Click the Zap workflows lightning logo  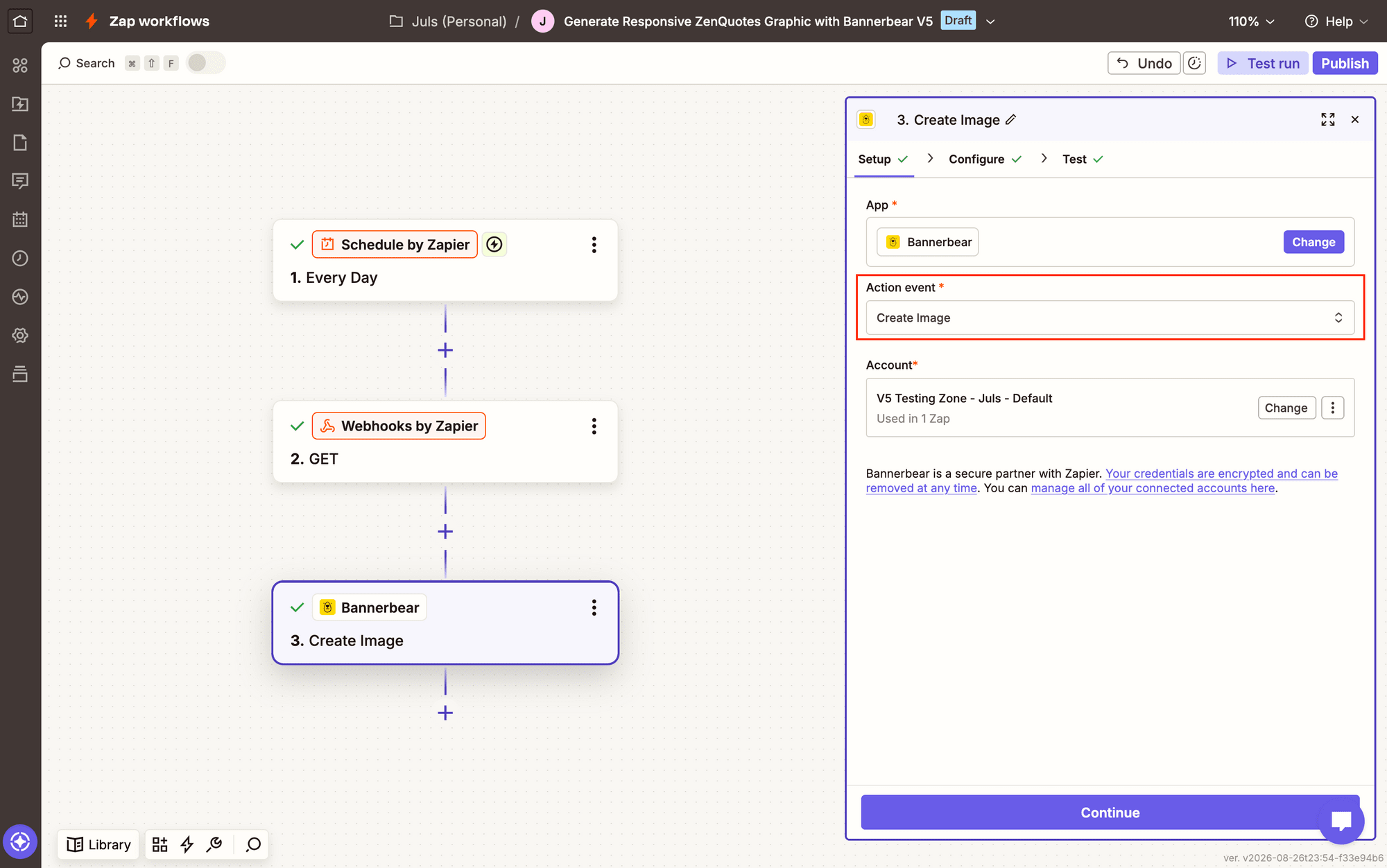tap(92, 21)
